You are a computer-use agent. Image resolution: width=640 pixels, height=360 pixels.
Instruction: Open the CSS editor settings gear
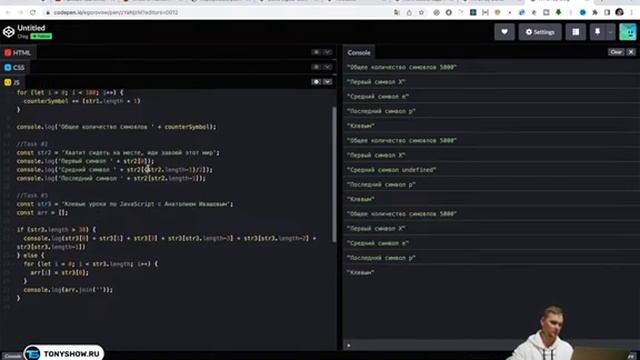(316, 67)
